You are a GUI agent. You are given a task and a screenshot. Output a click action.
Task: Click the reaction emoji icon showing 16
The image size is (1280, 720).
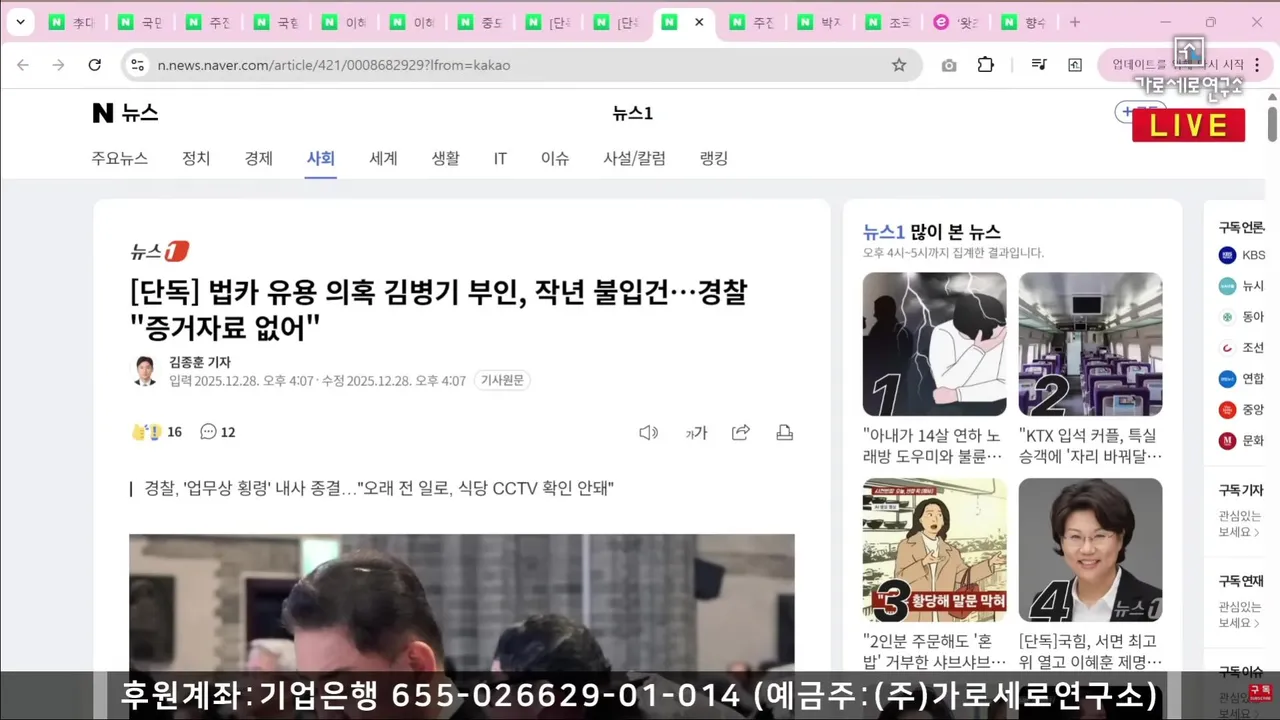tap(147, 432)
